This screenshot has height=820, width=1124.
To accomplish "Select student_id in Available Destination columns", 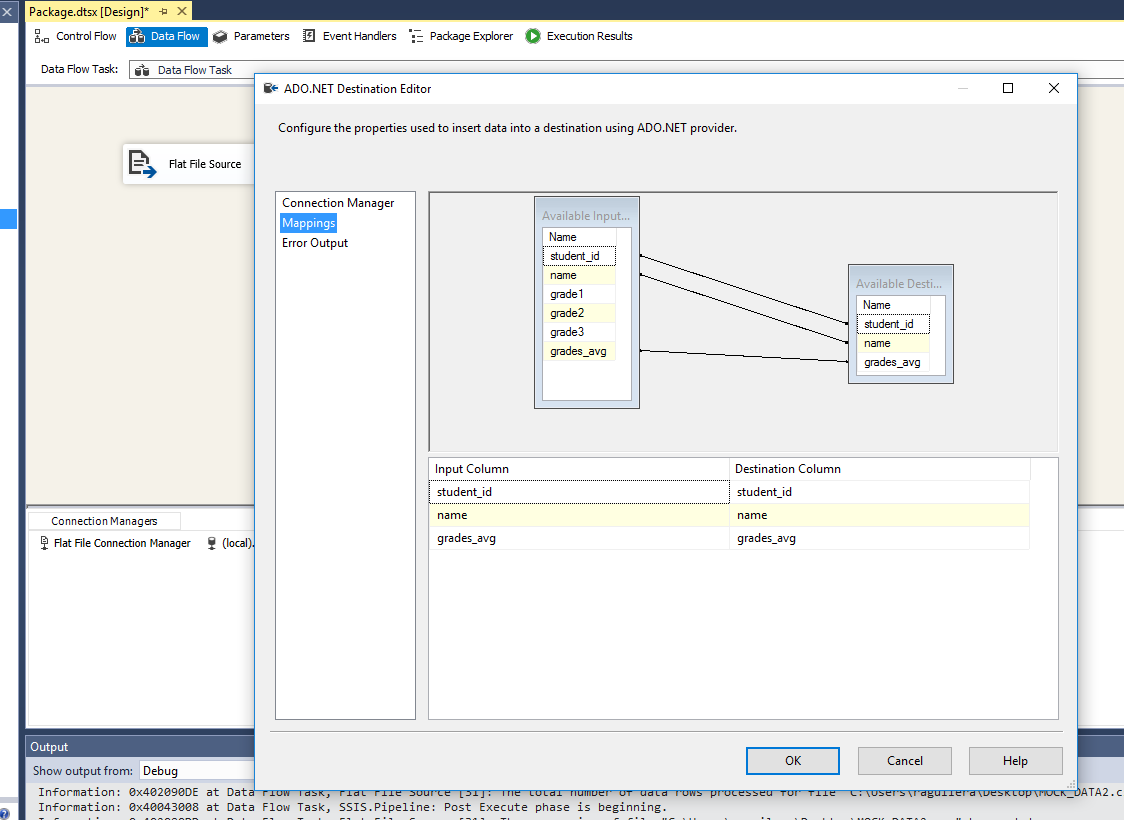I will [893, 324].
